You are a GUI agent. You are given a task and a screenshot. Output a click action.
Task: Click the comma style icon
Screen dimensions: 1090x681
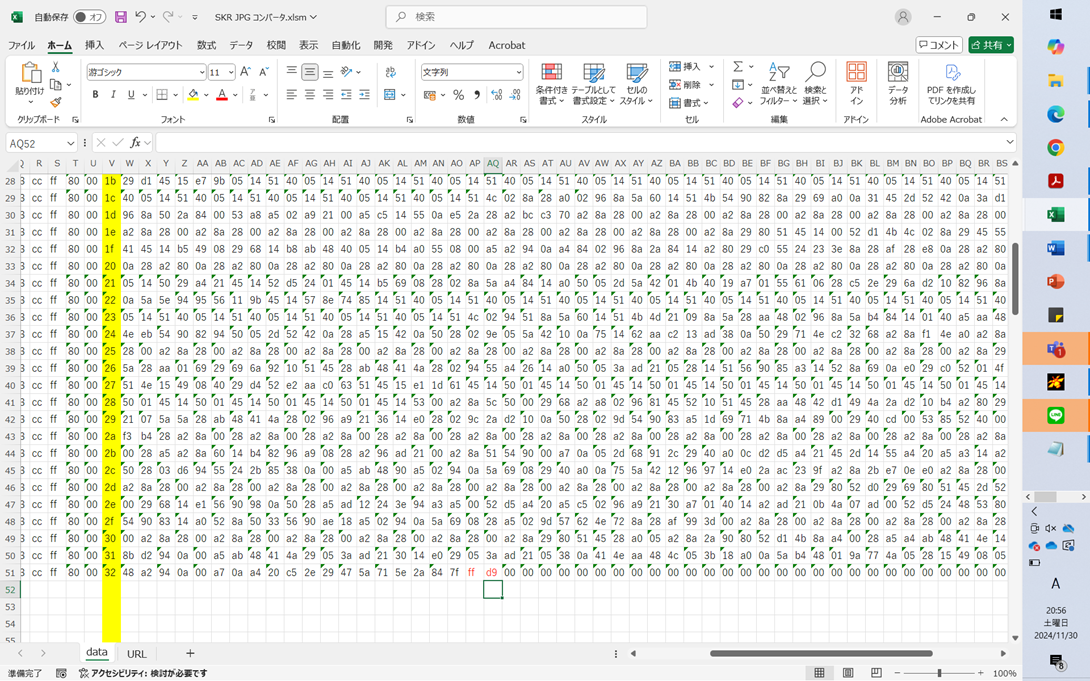click(477, 95)
